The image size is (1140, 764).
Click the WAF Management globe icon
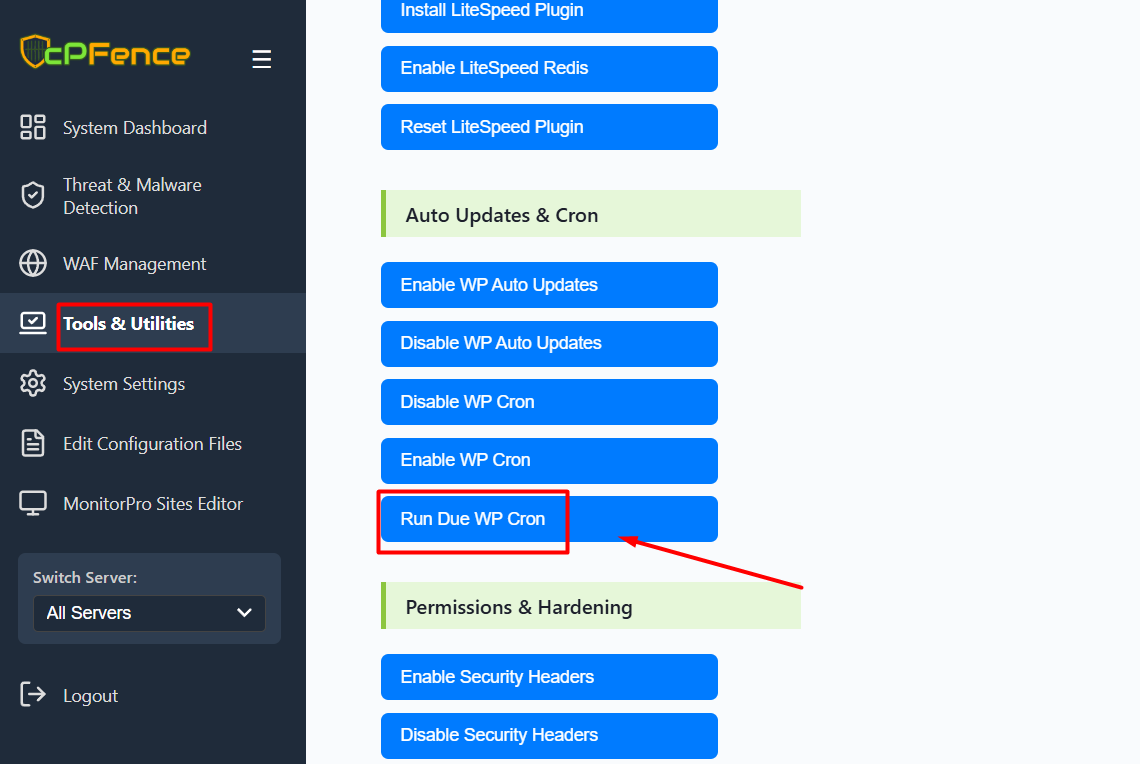point(33,264)
